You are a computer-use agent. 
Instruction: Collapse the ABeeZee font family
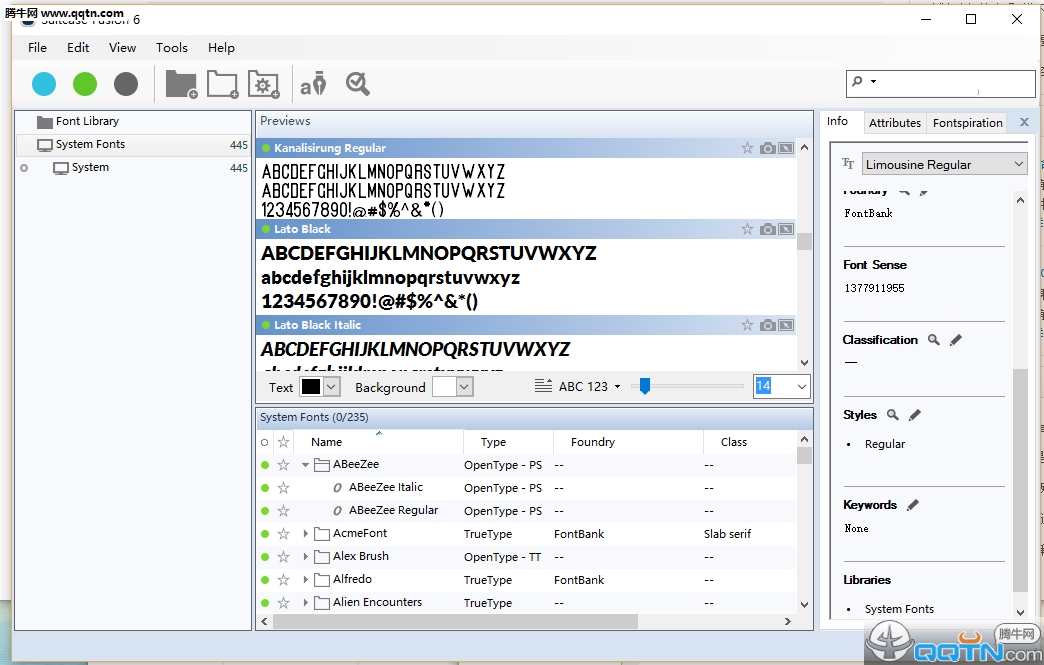click(x=305, y=465)
